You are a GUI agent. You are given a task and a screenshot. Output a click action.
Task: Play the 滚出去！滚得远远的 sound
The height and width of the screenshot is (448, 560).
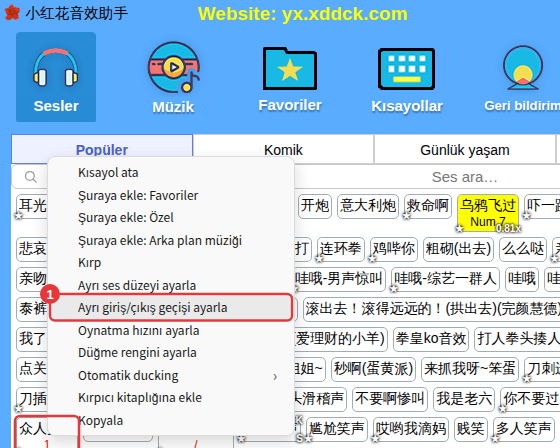[x=431, y=309]
